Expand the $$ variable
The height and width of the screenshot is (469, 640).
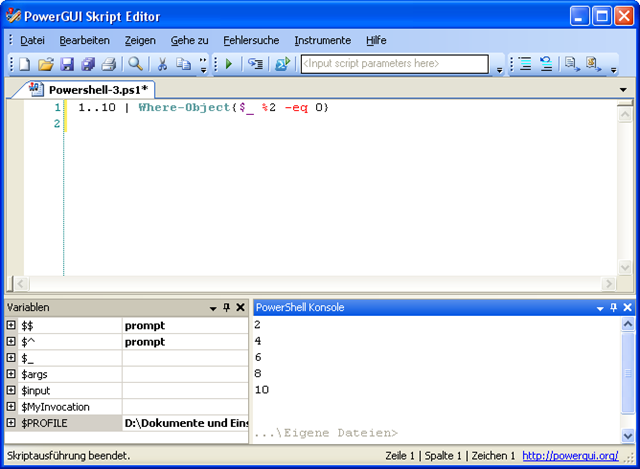11,325
